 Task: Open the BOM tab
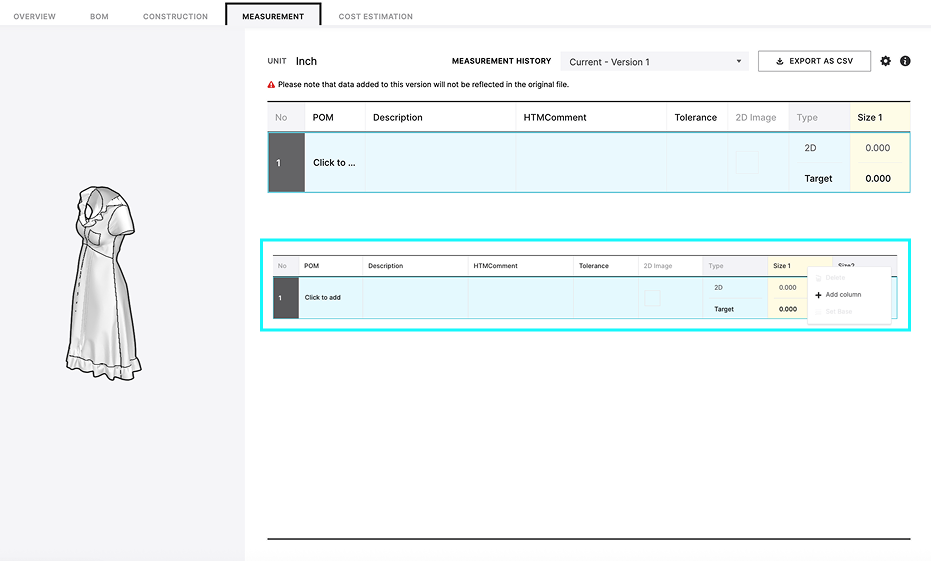click(x=99, y=17)
